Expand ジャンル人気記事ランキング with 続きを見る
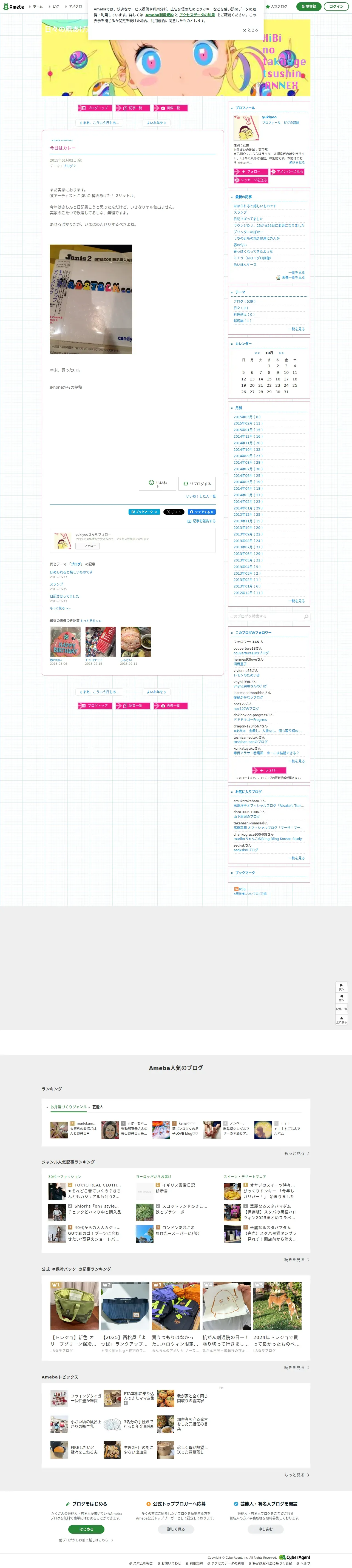 pyautogui.click(x=297, y=1260)
